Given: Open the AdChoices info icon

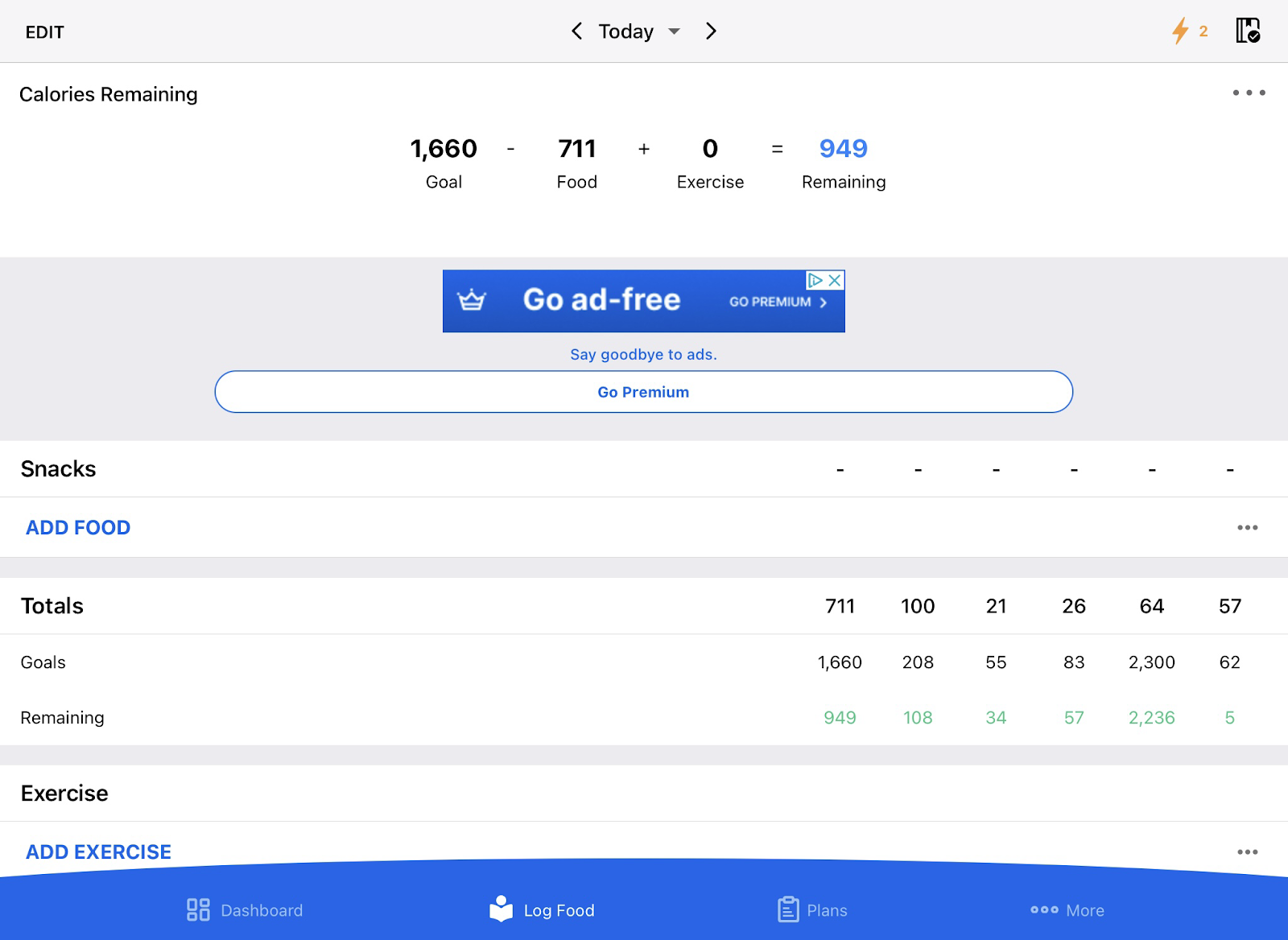Looking at the screenshot, I should click(815, 280).
